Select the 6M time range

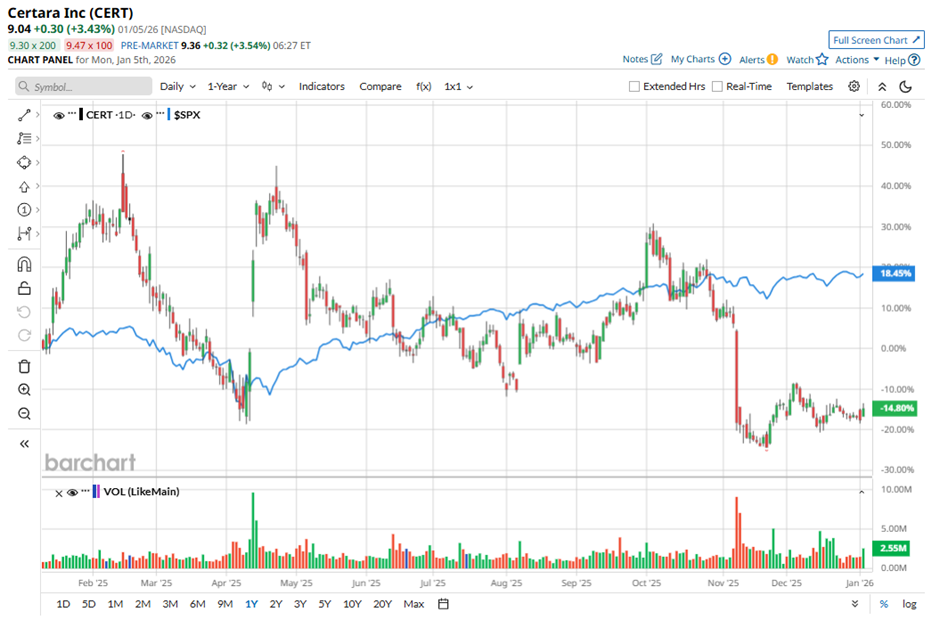197,604
